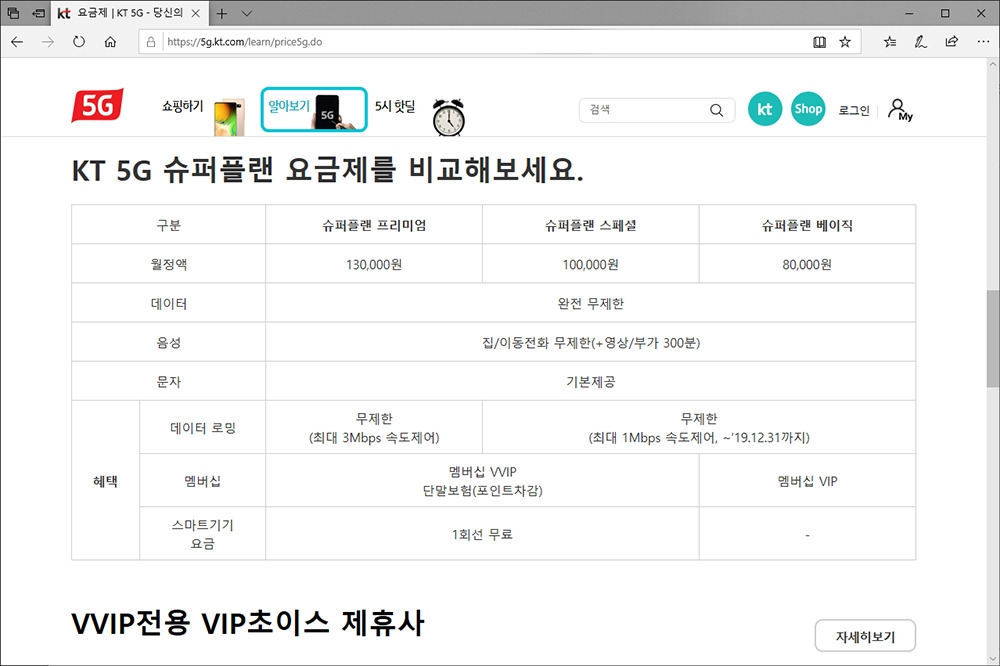Click the 1회선 무료 cell
The width and height of the screenshot is (1000, 666).
click(482, 534)
